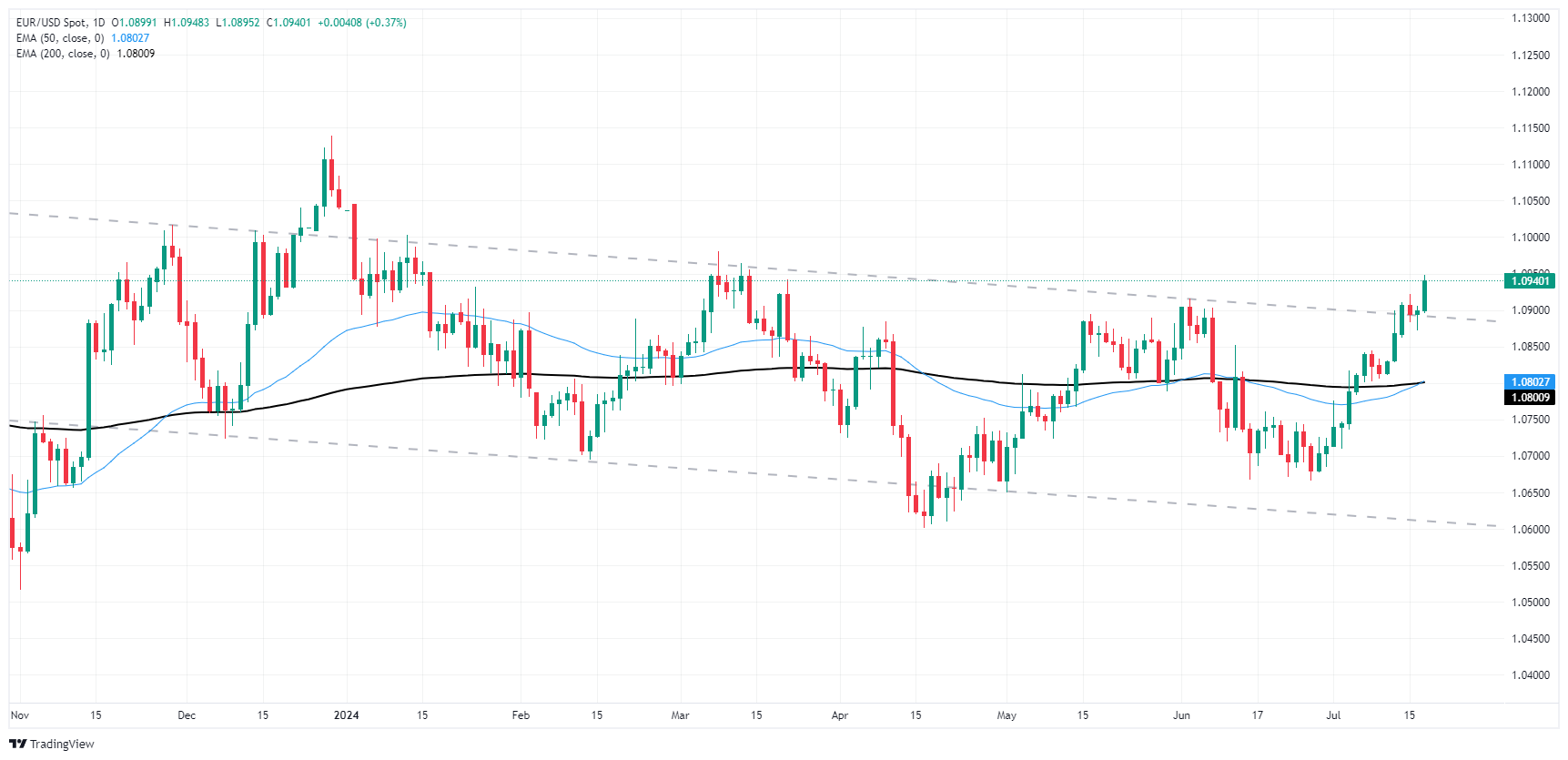Screen dimensions: 1568x760
Task: Click the May label on time axis
Action: (1007, 715)
